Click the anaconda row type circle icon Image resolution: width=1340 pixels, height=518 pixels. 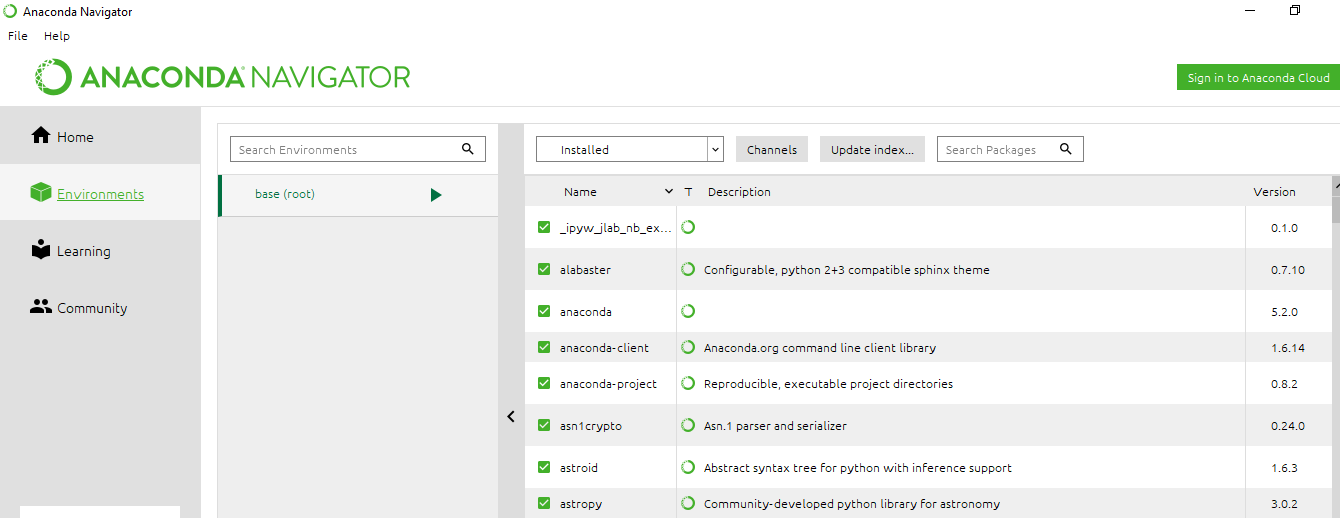coord(688,311)
